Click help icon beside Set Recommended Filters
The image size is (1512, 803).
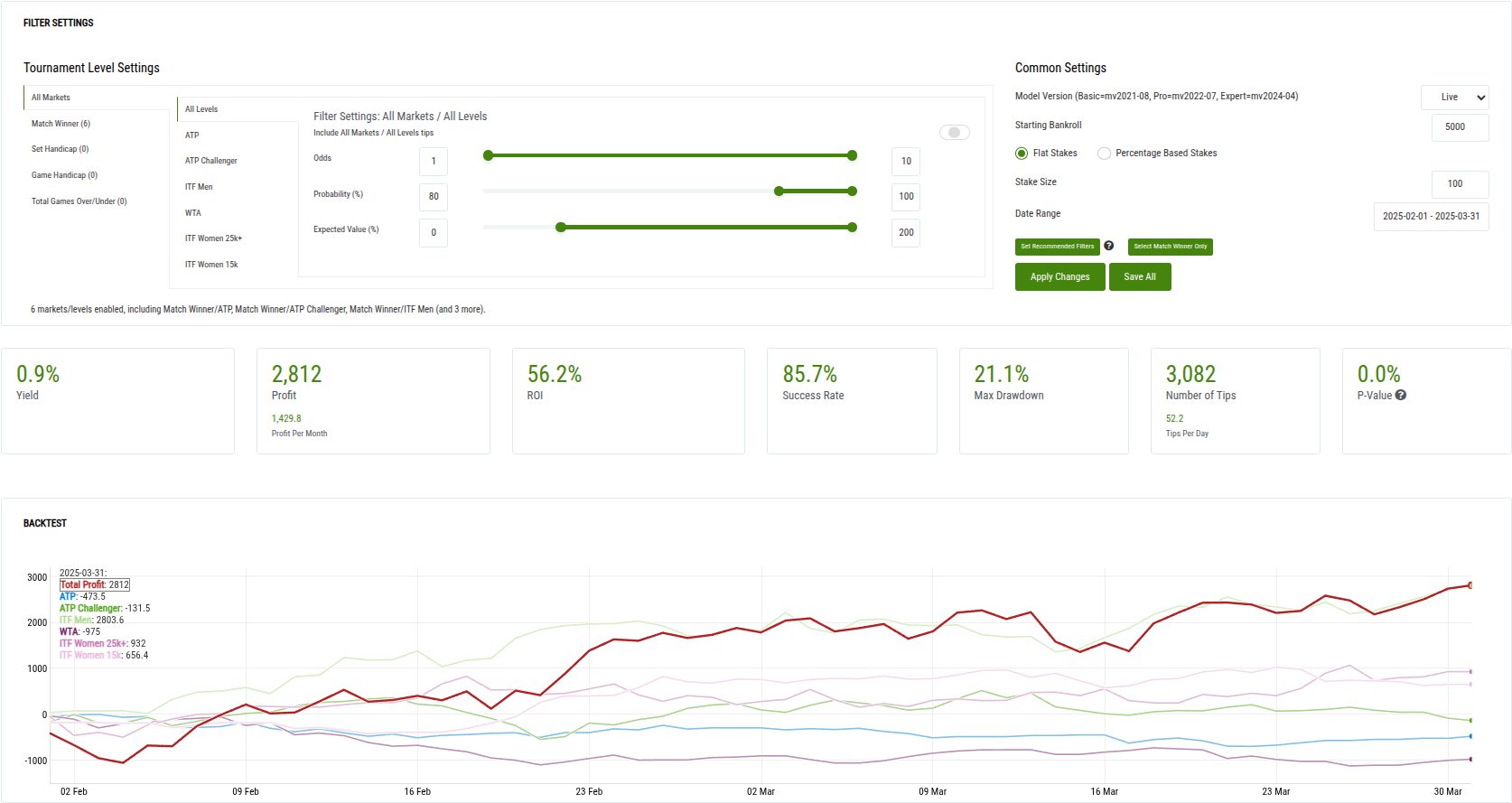point(1108,246)
